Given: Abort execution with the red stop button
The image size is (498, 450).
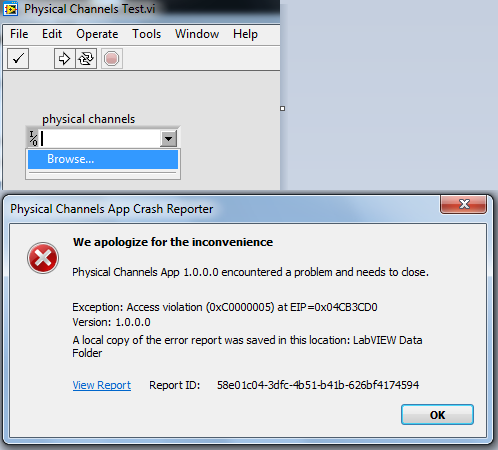Looking at the screenshot, I should tap(112, 59).
